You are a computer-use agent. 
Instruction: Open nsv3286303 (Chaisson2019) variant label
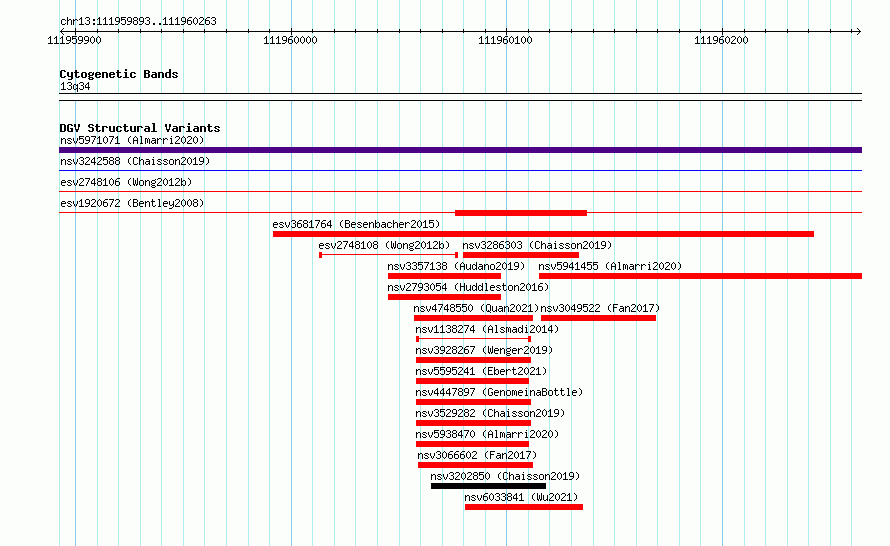click(537, 245)
